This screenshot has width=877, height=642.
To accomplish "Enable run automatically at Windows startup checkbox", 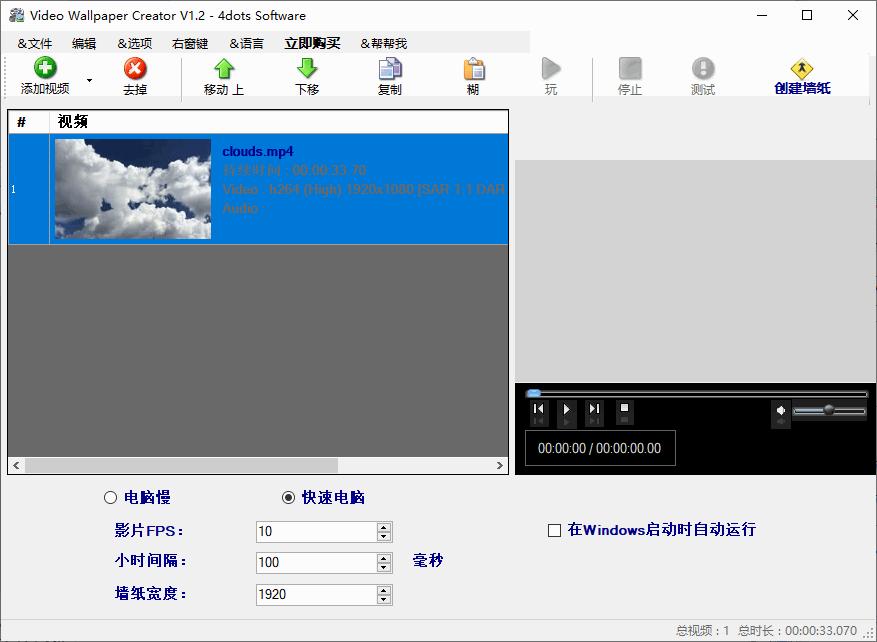I will pyautogui.click(x=554, y=530).
